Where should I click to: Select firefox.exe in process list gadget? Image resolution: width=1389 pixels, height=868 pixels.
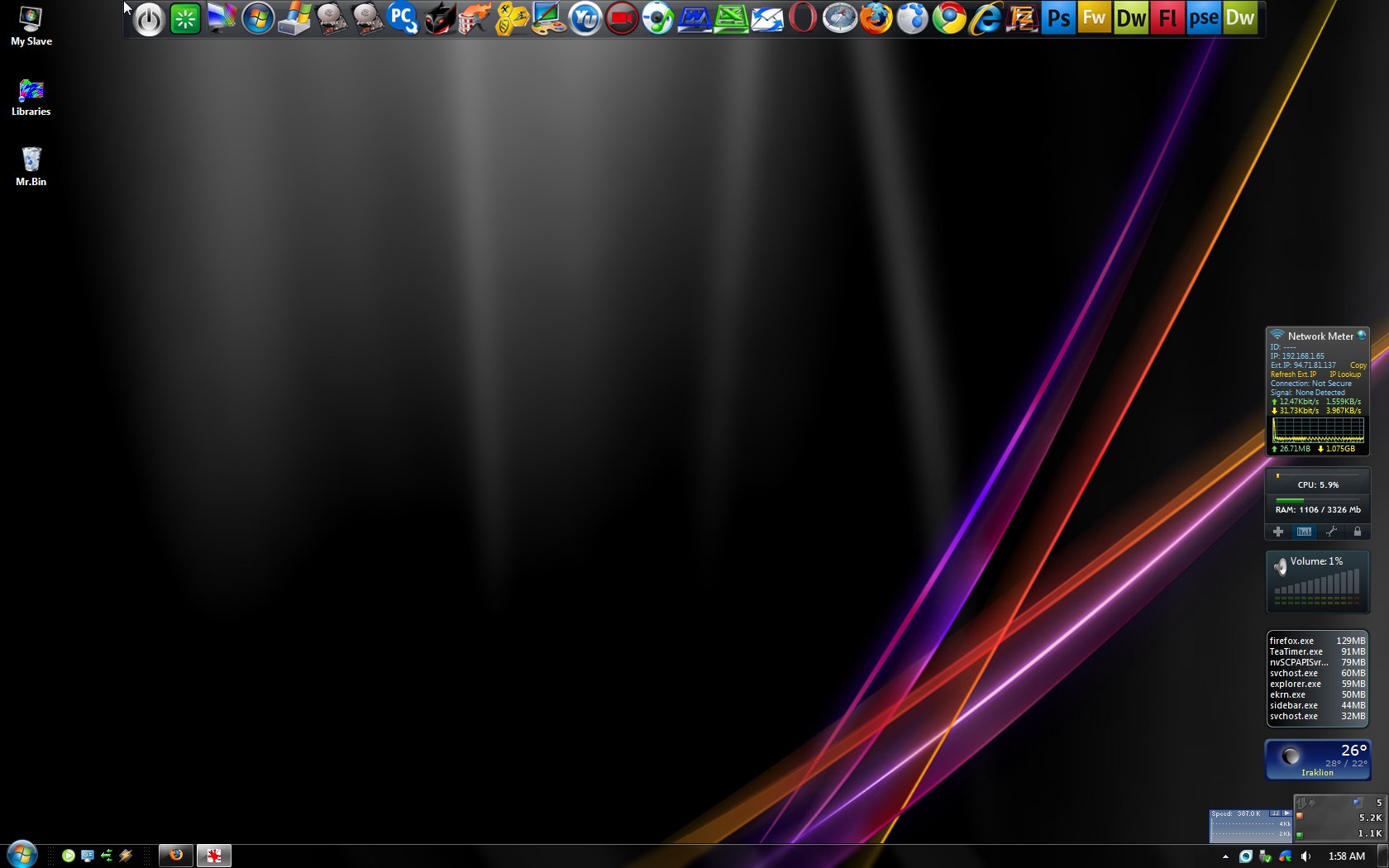pyautogui.click(x=1317, y=641)
